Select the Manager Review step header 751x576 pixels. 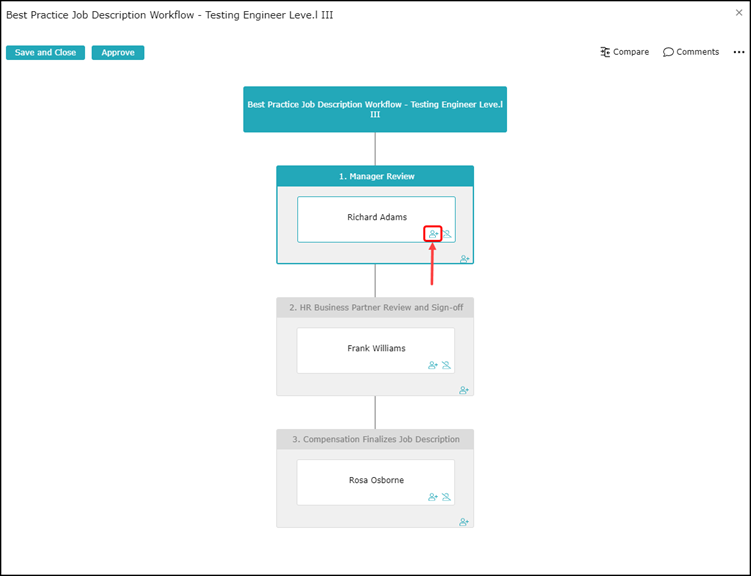pyautogui.click(x=375, y=176)
